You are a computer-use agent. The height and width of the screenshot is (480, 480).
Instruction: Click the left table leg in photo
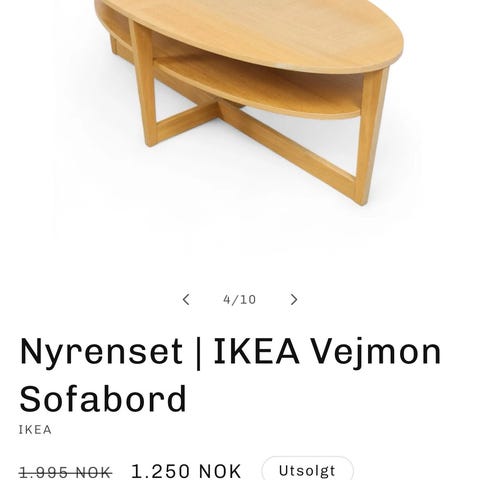pos(145,83)
